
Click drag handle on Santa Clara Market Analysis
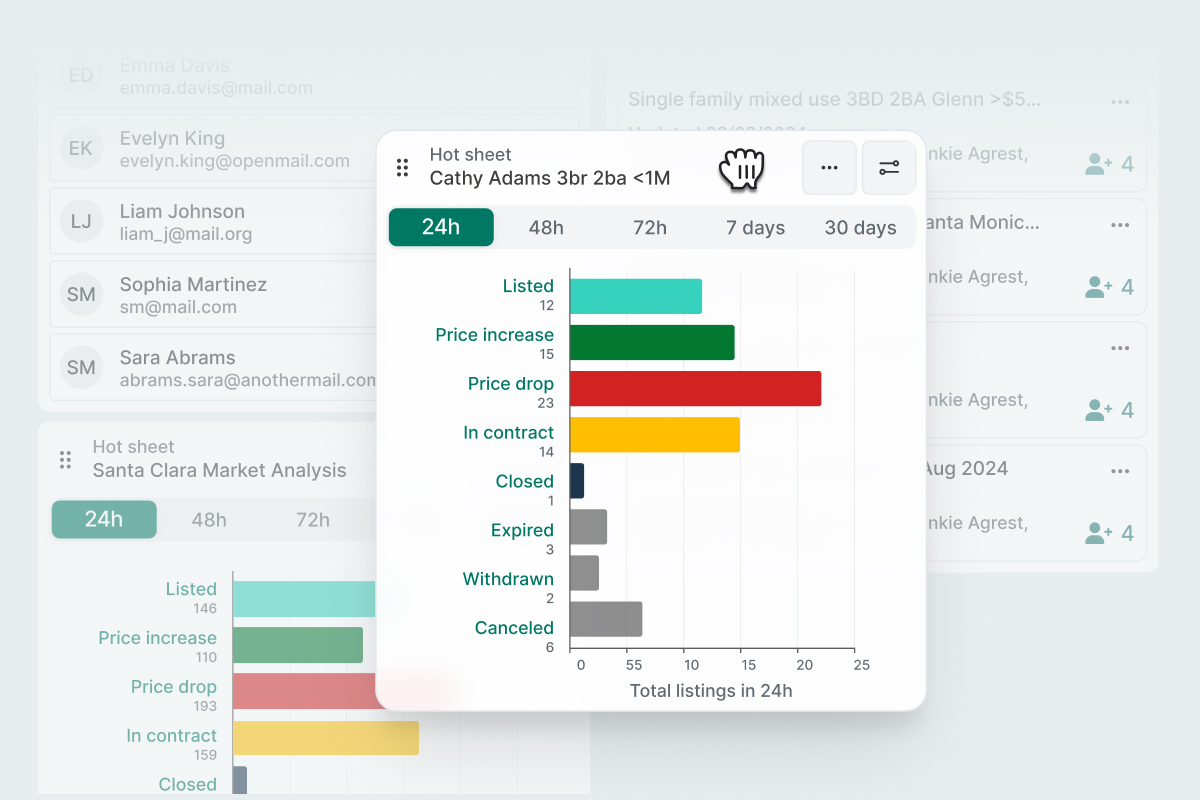tap(65, 460)
